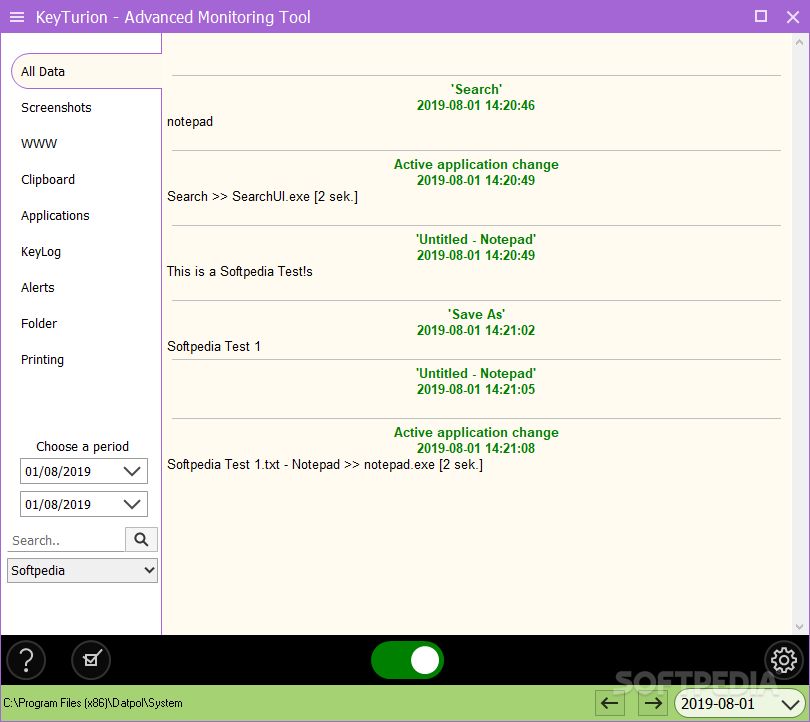Viewport: 810px width, 722px height.
Task: Click the 'Search' entry header
Action: [476, 89]
